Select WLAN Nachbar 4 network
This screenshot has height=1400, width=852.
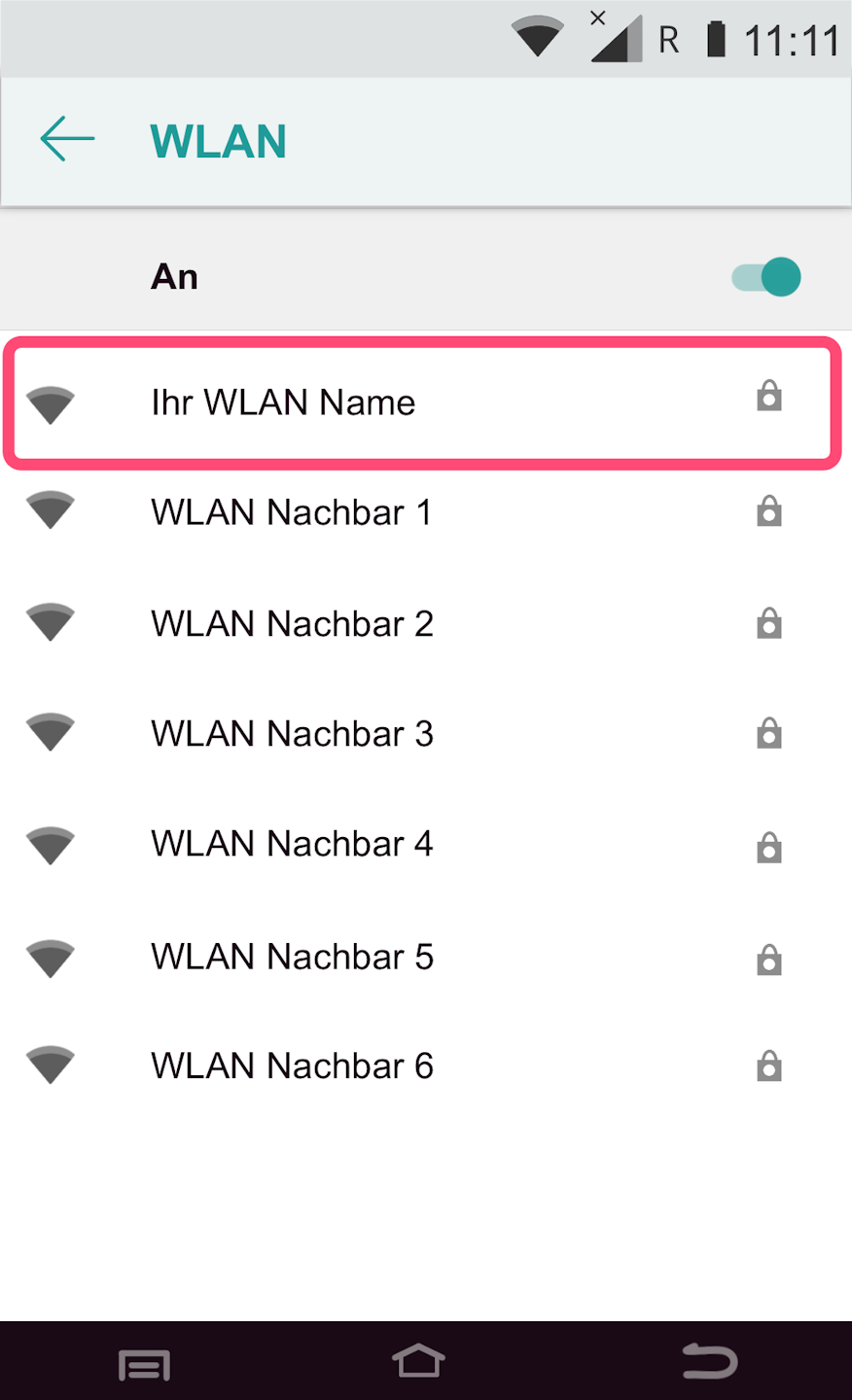coord(426,844)
